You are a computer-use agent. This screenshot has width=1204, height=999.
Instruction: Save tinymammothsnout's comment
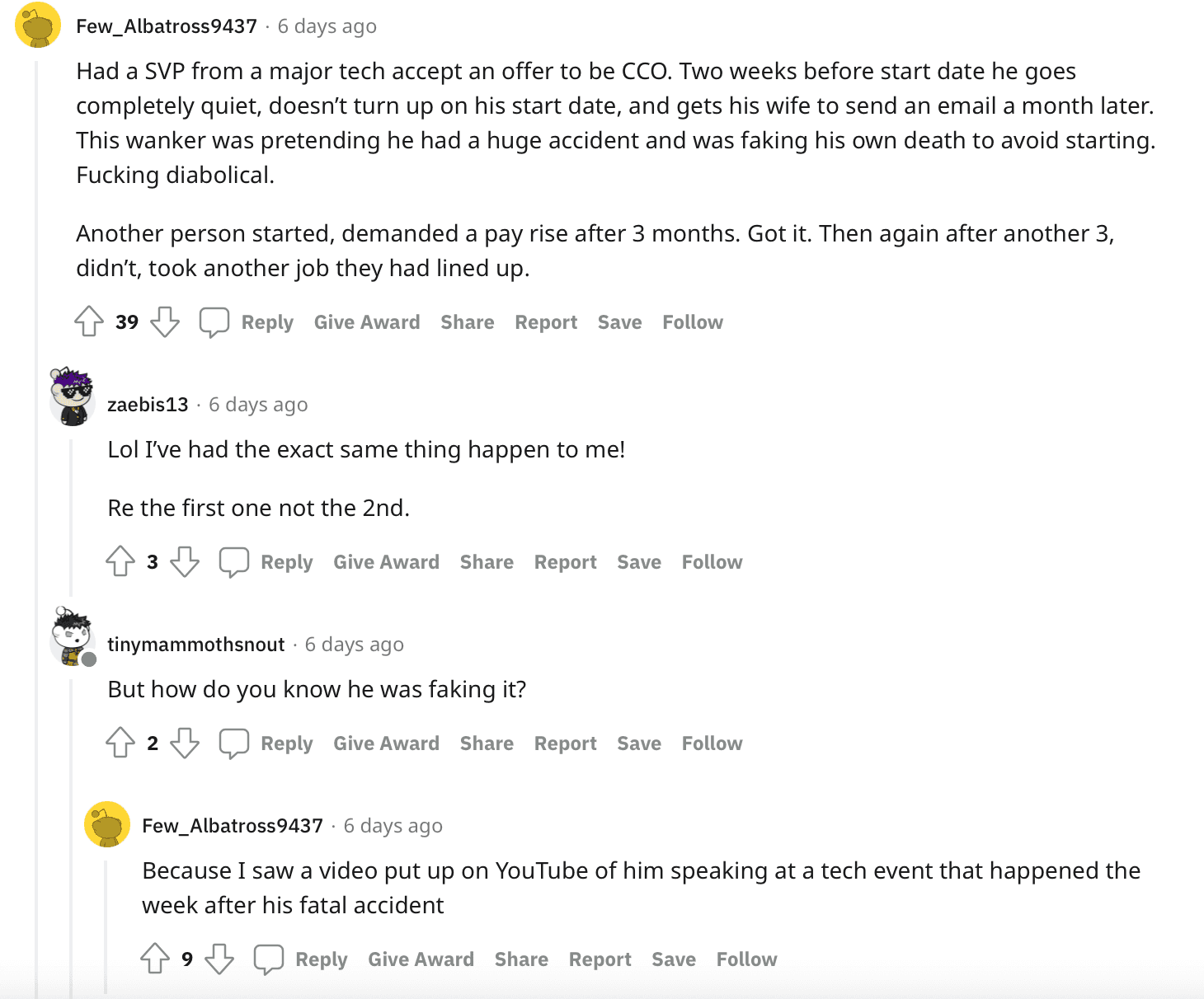pos(639,743)
